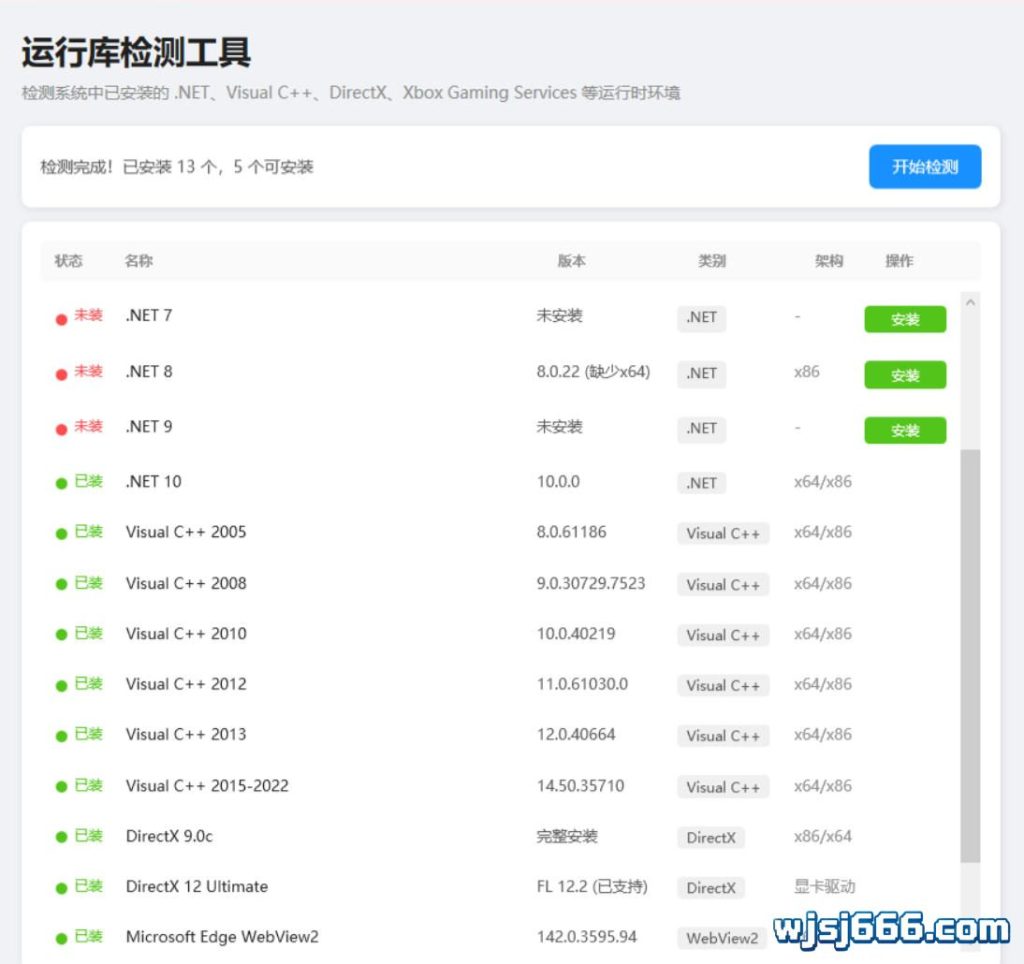Click the vertical scrollbar thumb
The image size is (1024, 964).
point(970,655)
